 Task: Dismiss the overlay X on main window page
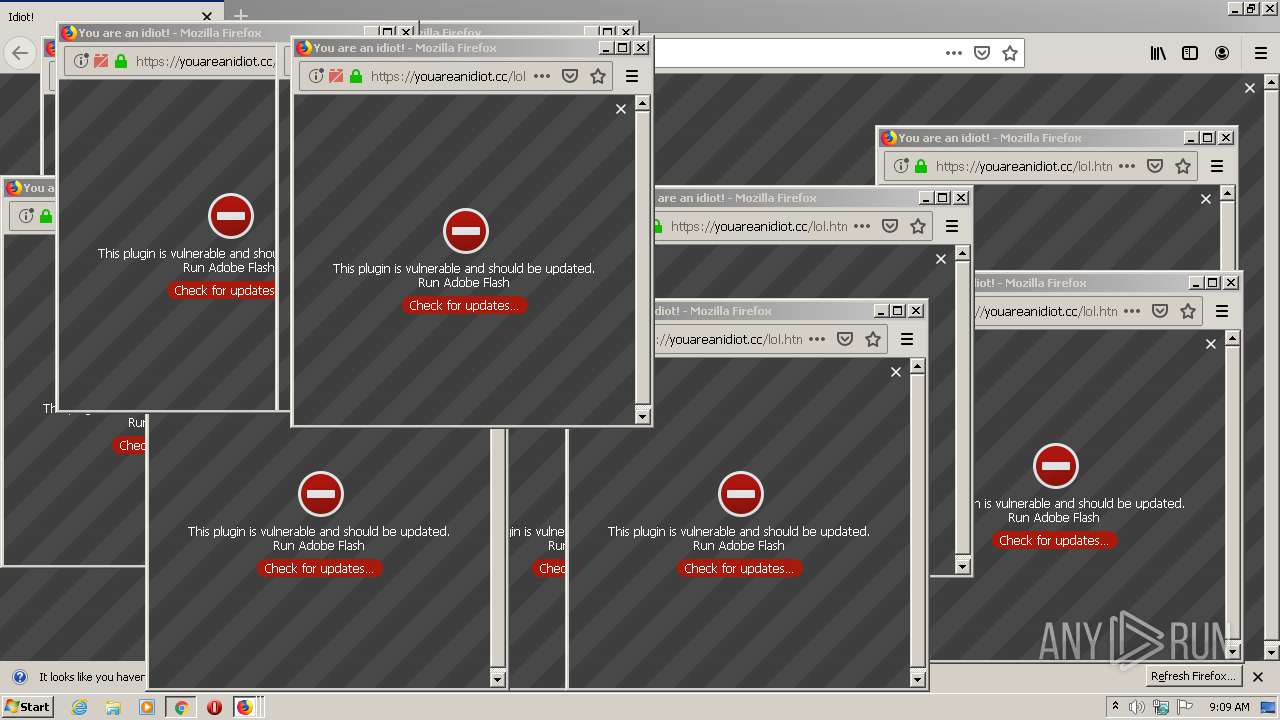1249,88
